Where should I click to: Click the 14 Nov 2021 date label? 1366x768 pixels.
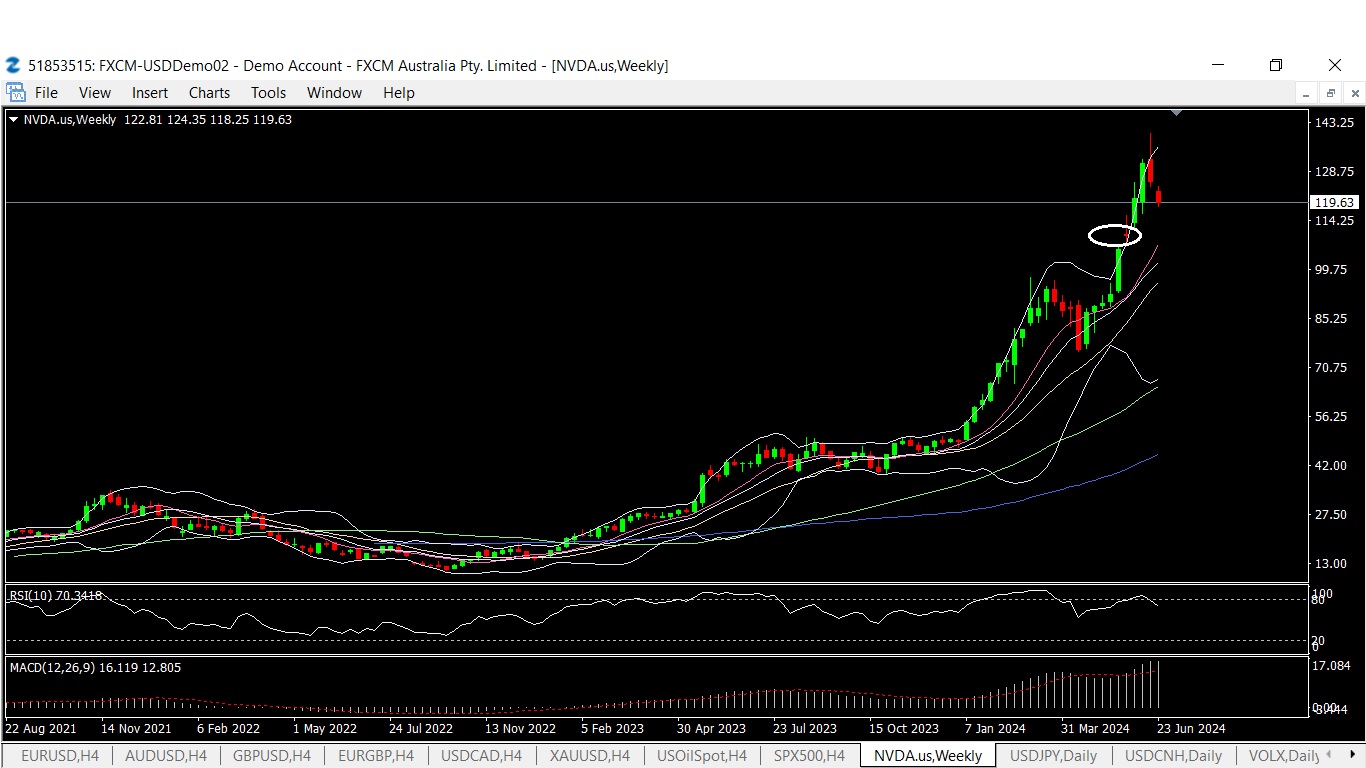click(x=136, y=728)
